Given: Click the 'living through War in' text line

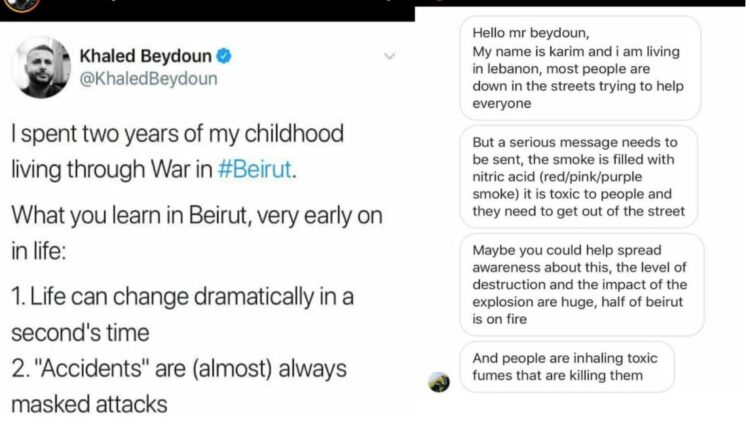Looking at the screenshot, I should pyautogui.click(x=112, y=169).
